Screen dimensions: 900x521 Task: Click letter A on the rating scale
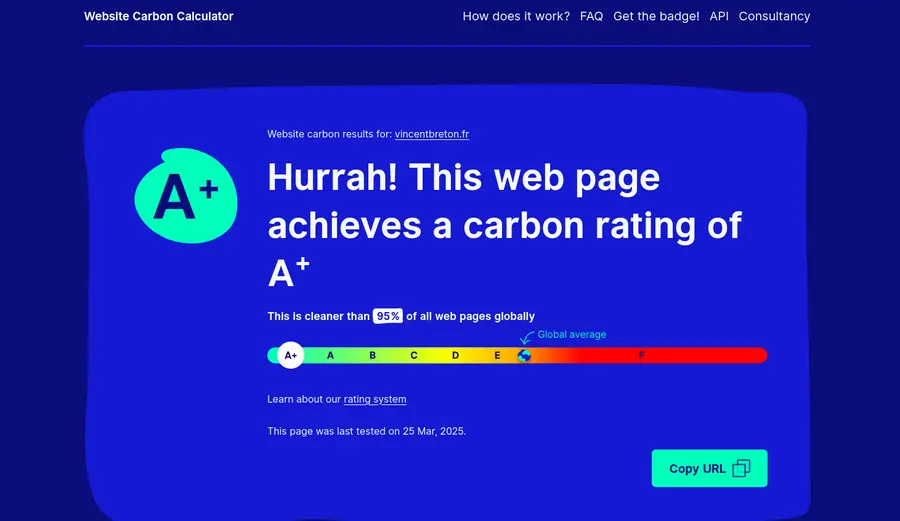[330, 356]
